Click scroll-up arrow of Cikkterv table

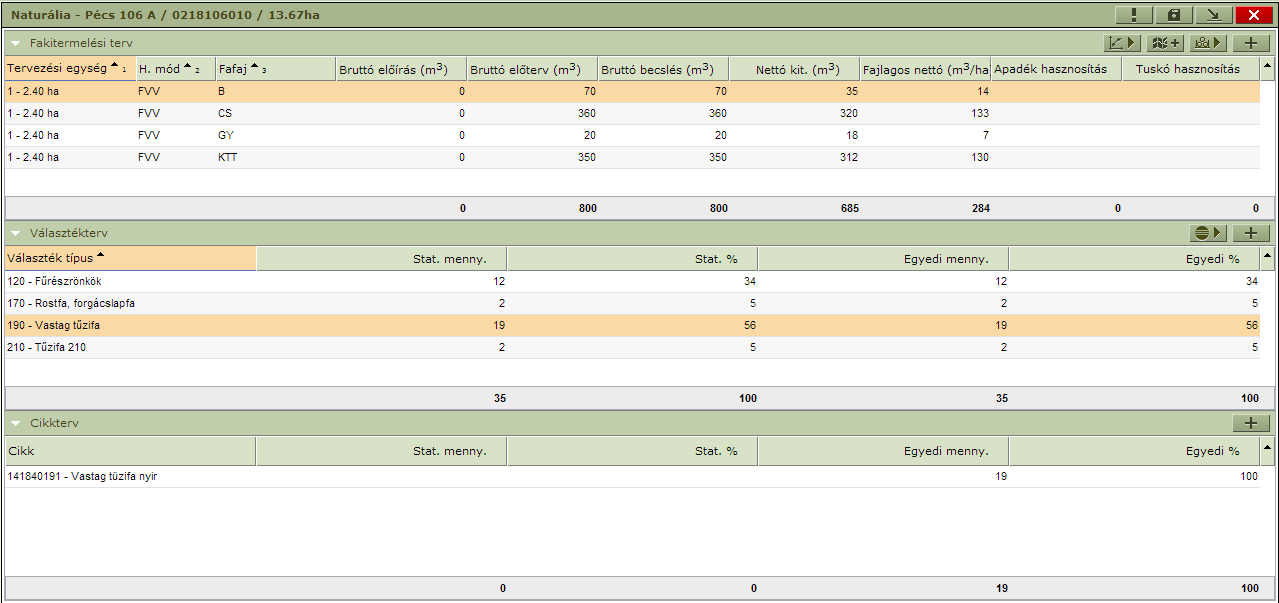[x=1268, y=450]
